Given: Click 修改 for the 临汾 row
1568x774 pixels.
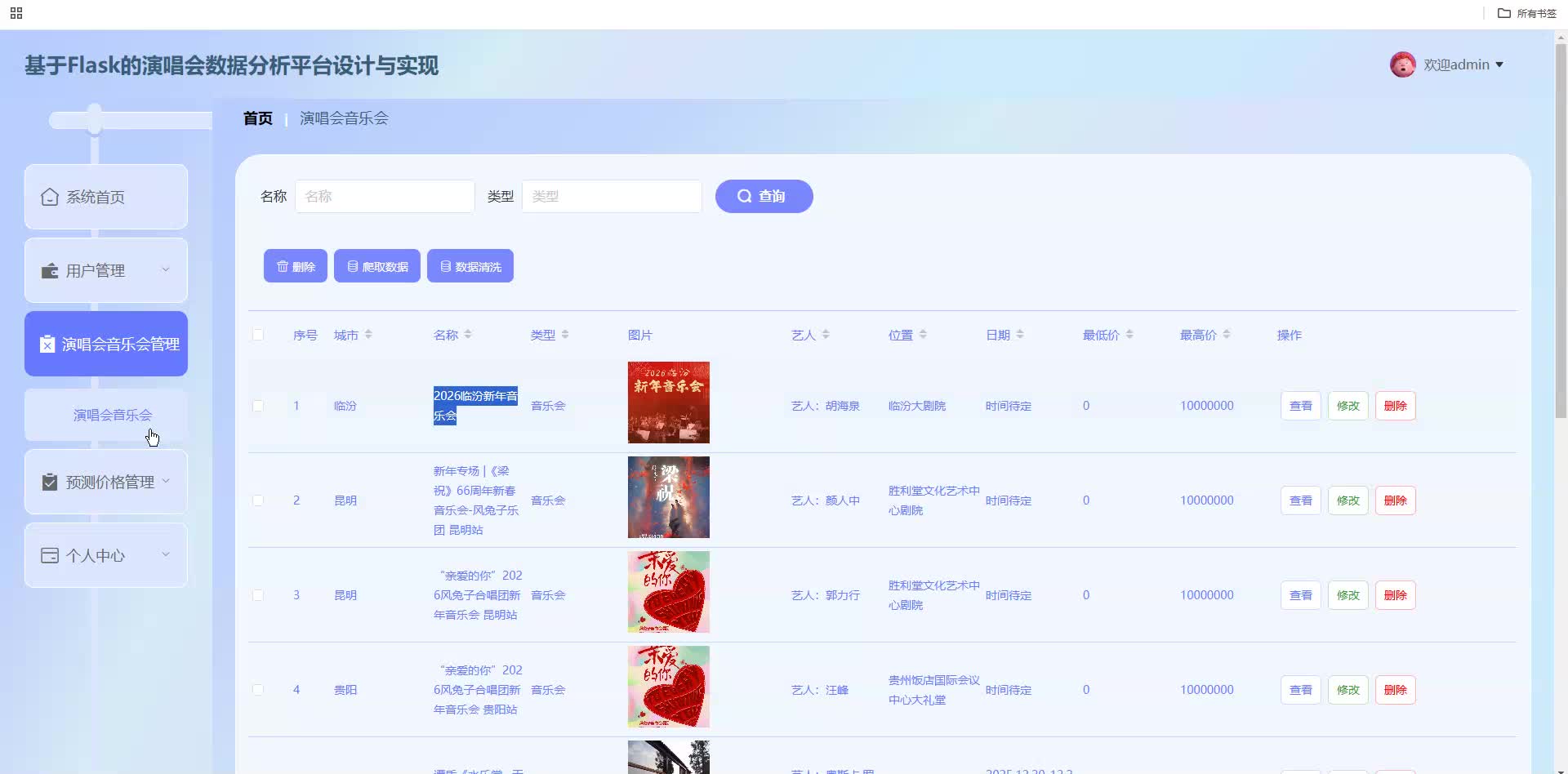Looking at the screenshot, I should [1348, 406].
